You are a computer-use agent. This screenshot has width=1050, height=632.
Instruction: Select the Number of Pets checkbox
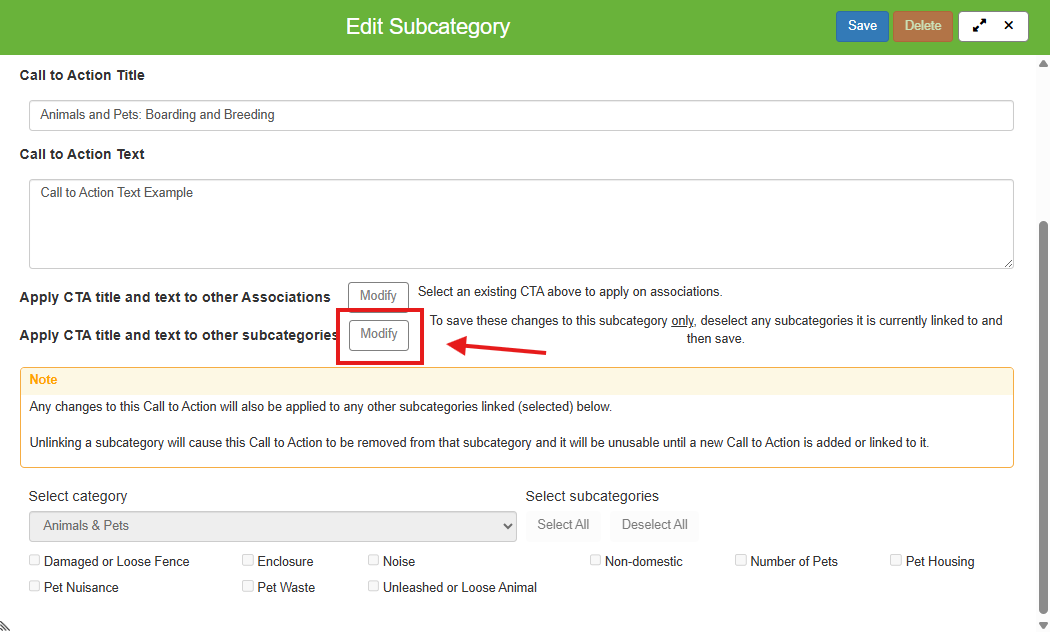click(x=741, y=561)
